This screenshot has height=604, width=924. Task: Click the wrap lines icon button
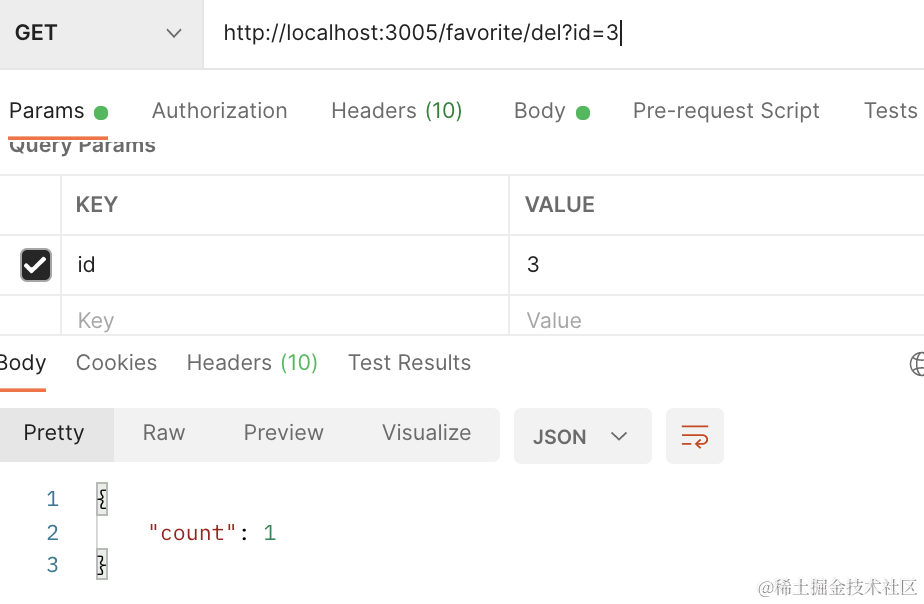pos(694,436)
